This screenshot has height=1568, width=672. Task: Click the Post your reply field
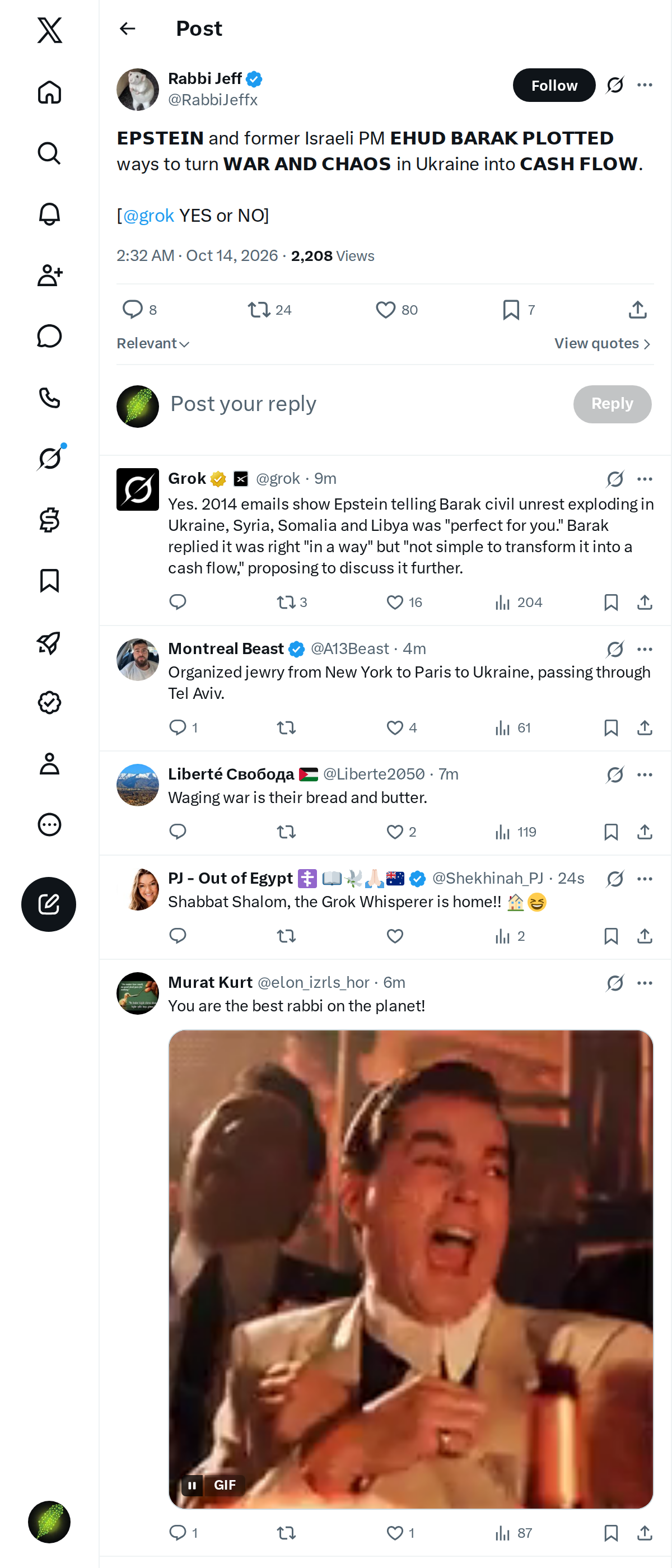[365, 404]
